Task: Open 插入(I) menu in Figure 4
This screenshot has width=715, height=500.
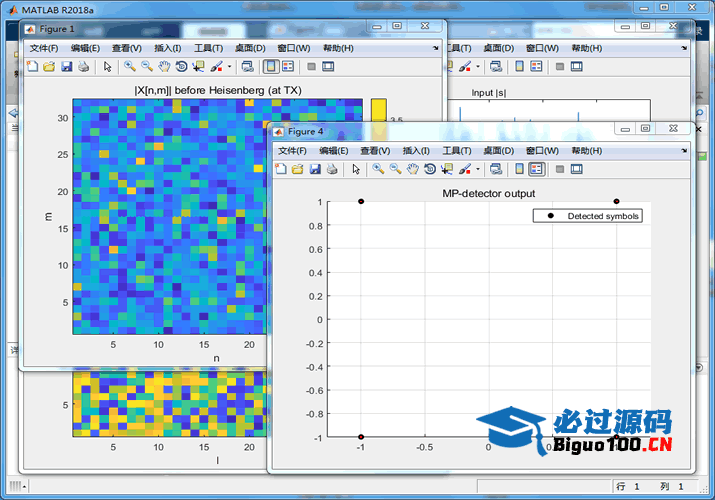Action: click(x=416, y=151)
